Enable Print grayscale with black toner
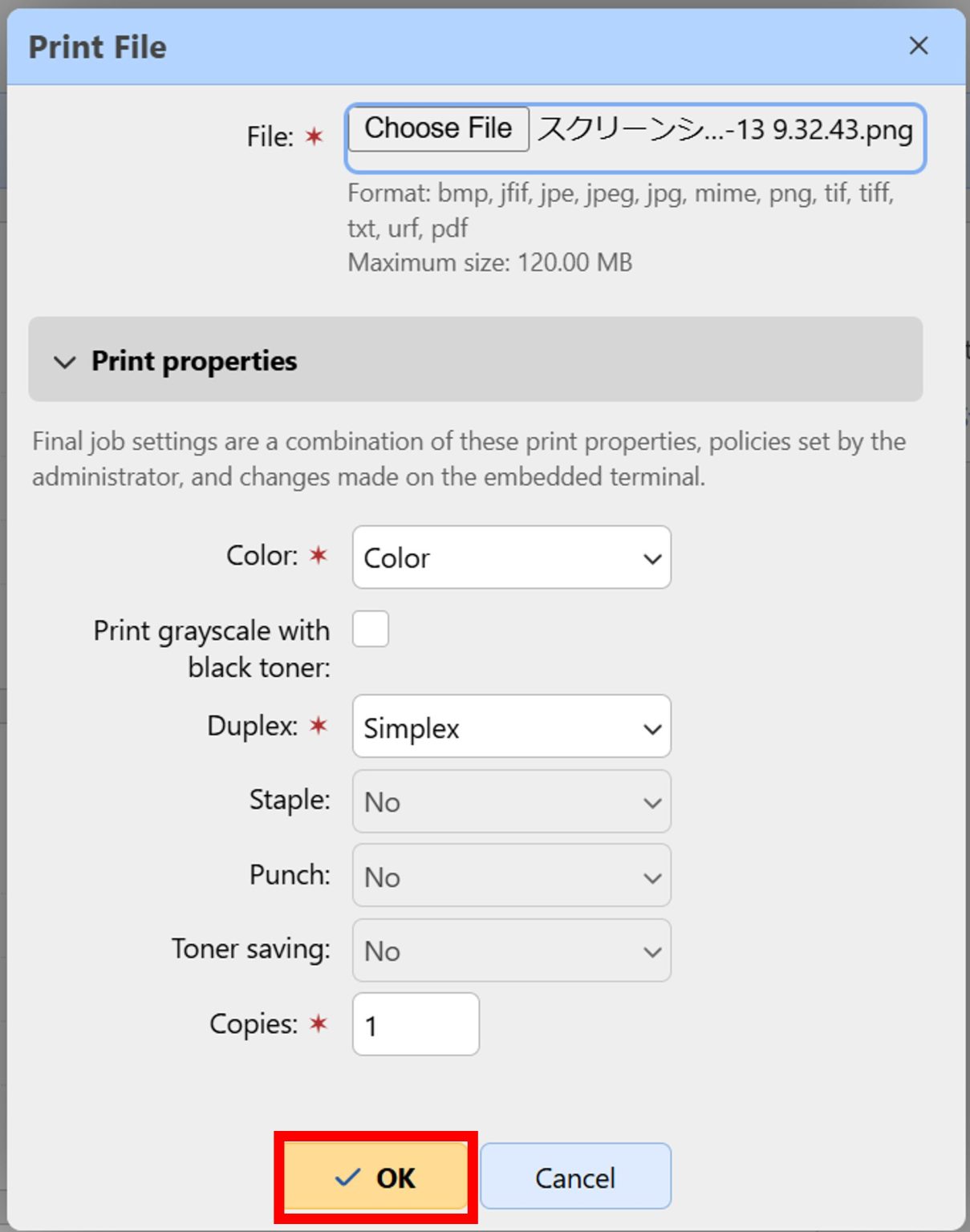This screenshot has height=1232, width=970. 371,630
